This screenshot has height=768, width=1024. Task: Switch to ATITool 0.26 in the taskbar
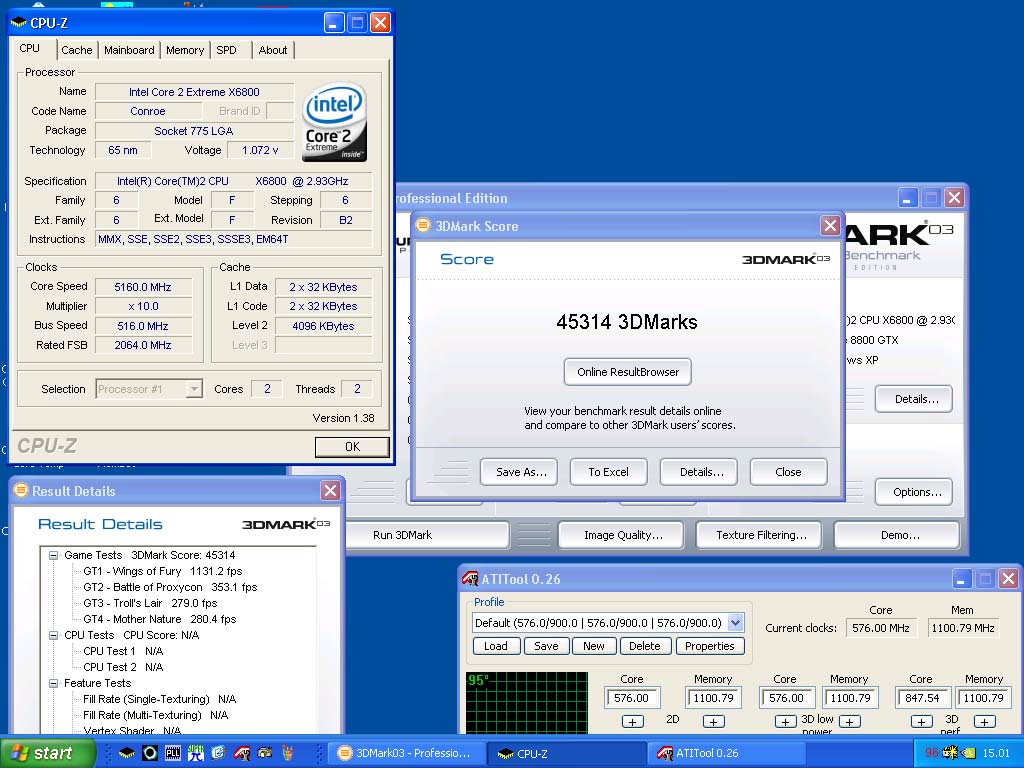[727, 753]
